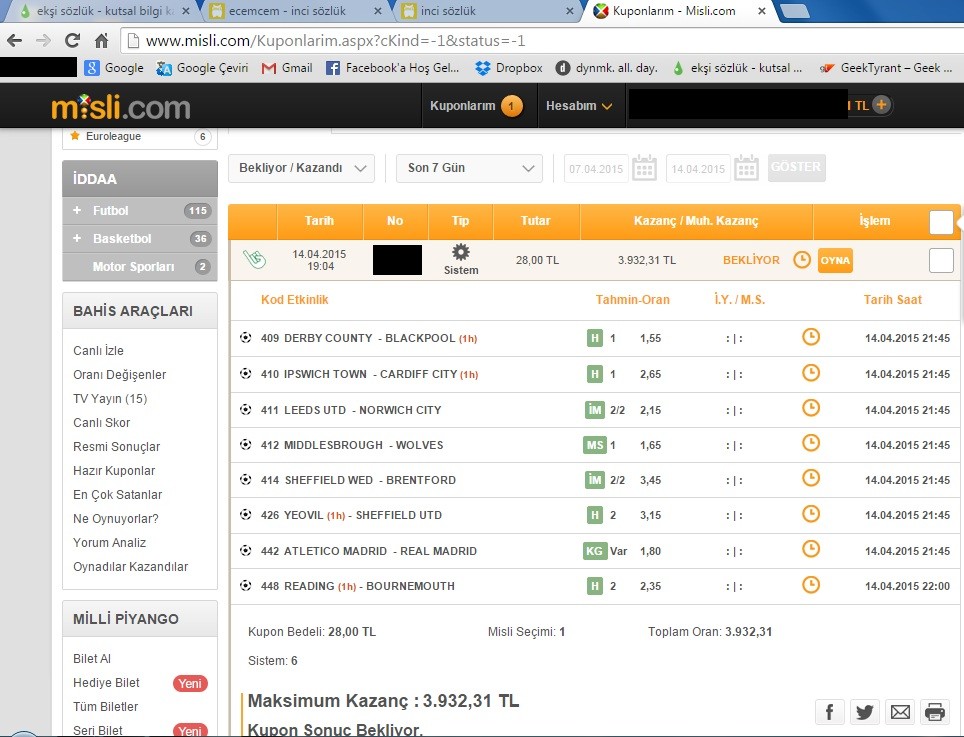
Task: Open the Oynadılar Kazandılar link
Action: [x=130, y=566]
